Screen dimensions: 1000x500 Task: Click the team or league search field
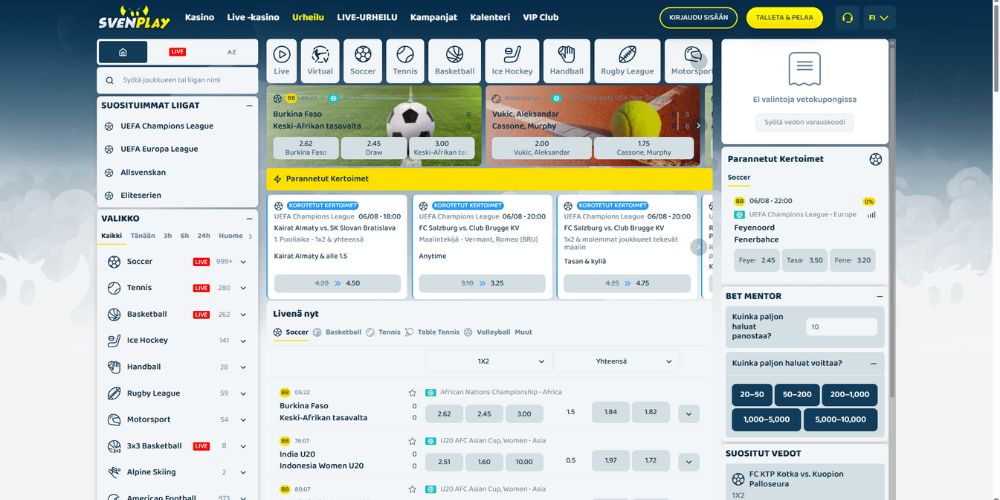pos(178,80)
